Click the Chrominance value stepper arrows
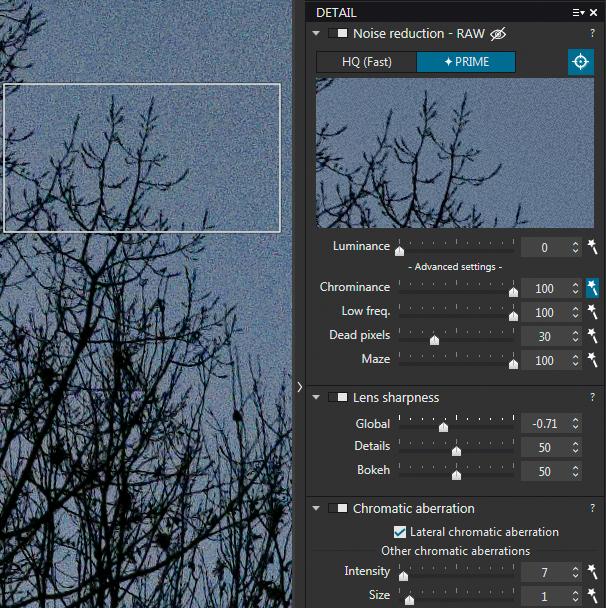The height and width of the screenshot is (608, 606). point(575,288)
